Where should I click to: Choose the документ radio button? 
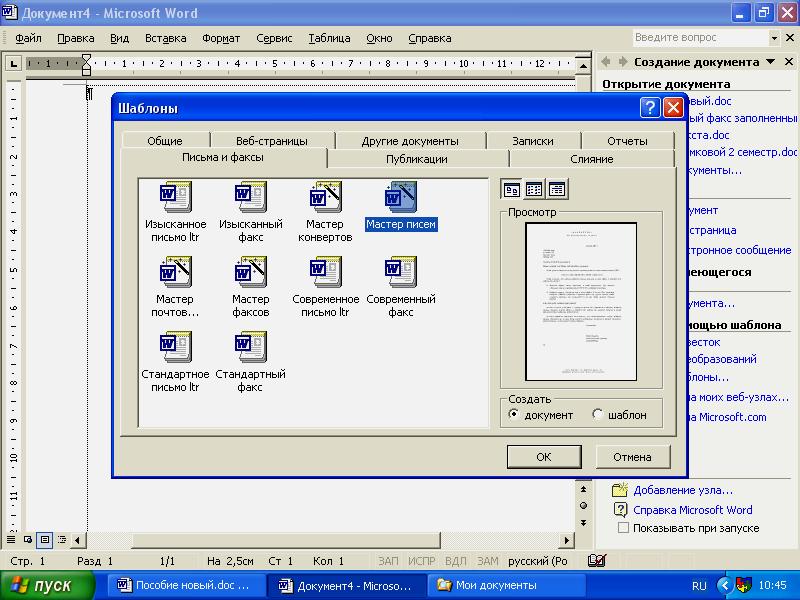click(x=513, y=414)
